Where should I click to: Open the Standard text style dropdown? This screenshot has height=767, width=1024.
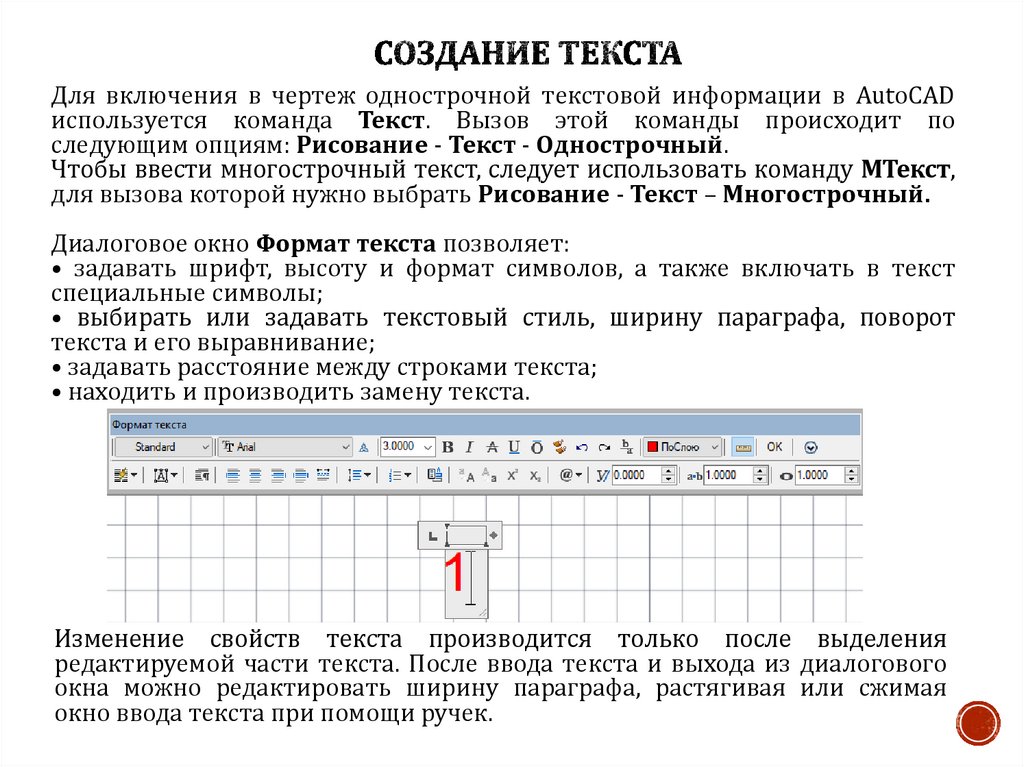[162, 447]
